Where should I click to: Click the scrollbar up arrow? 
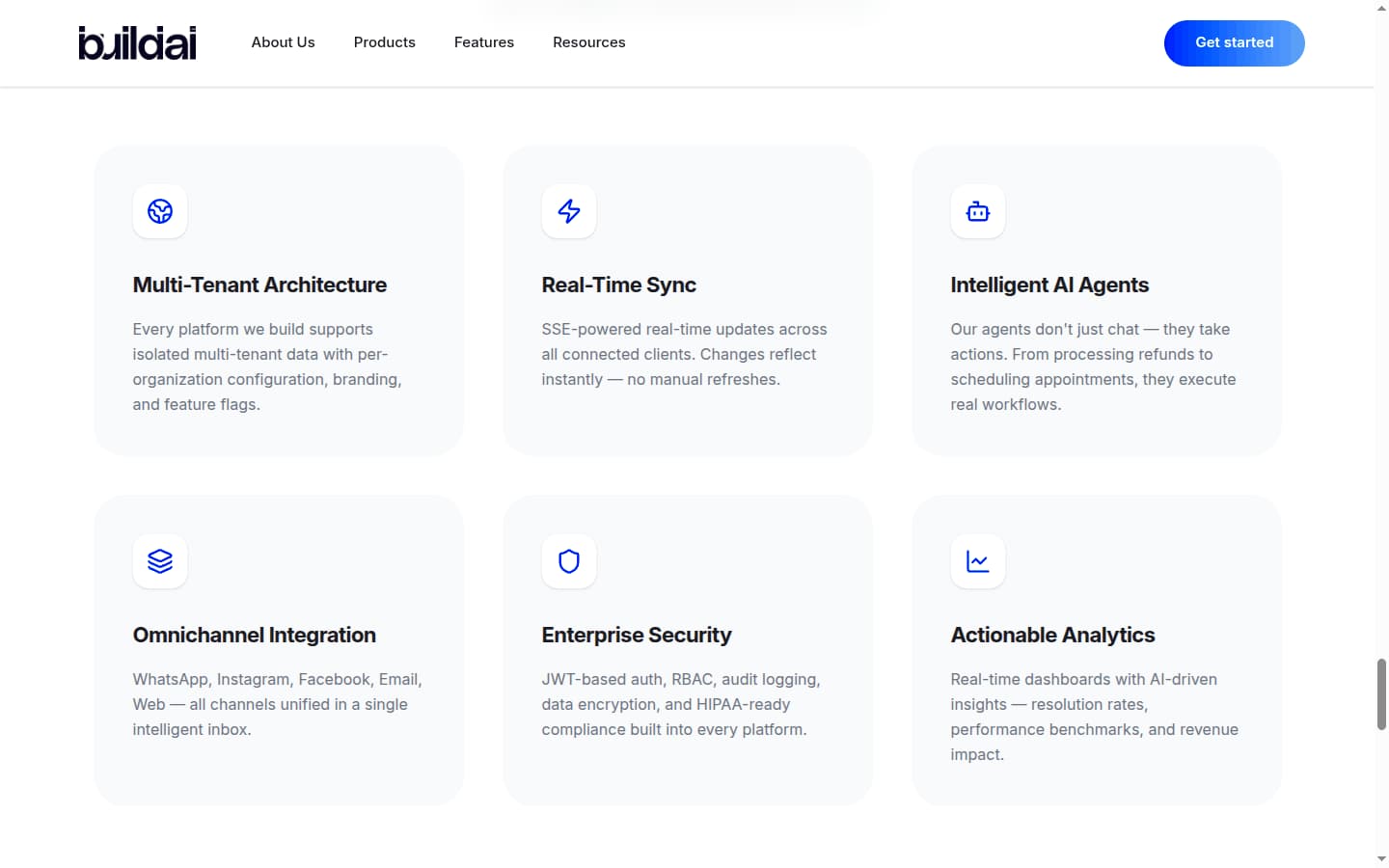click(1381, 8)
